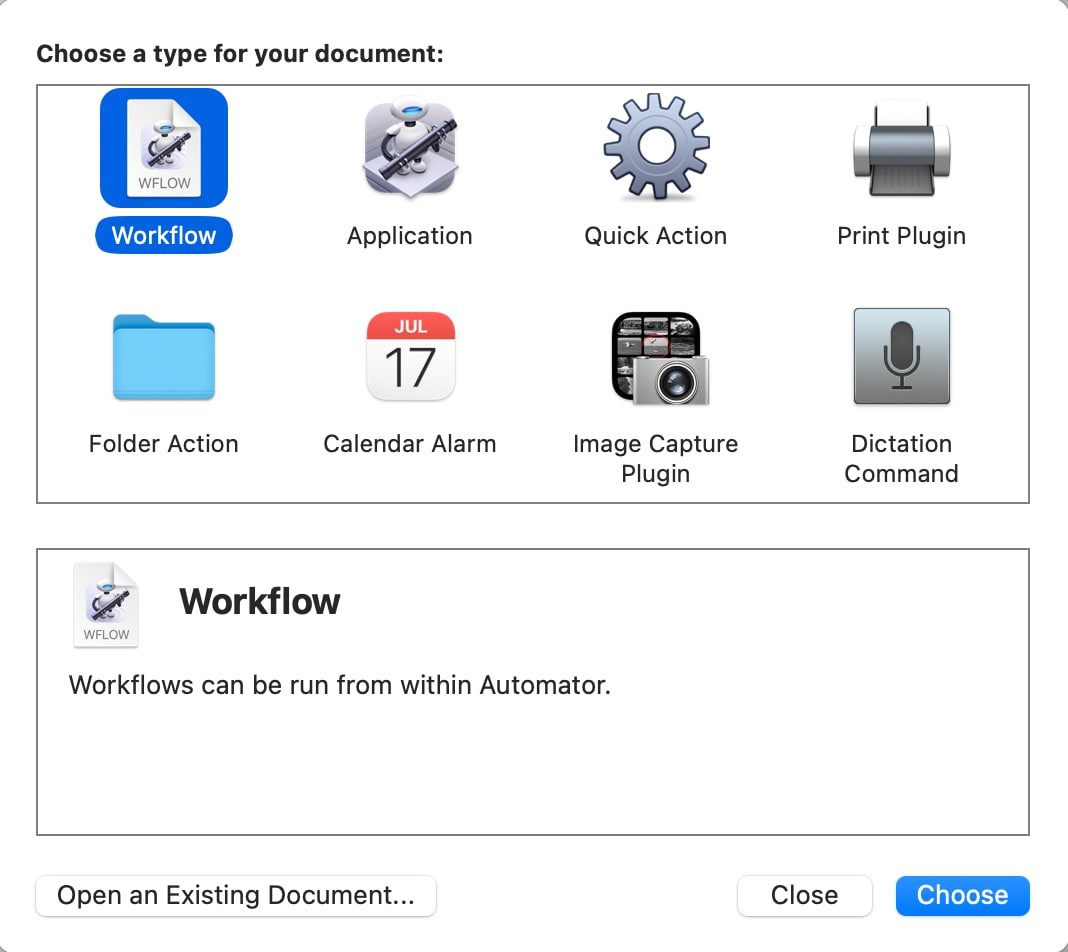The width and height of the screenshot is (1068, 952).
Task: Click the Calendar Alarm label text
Action: pyautogui.click(x=409, y=443)
